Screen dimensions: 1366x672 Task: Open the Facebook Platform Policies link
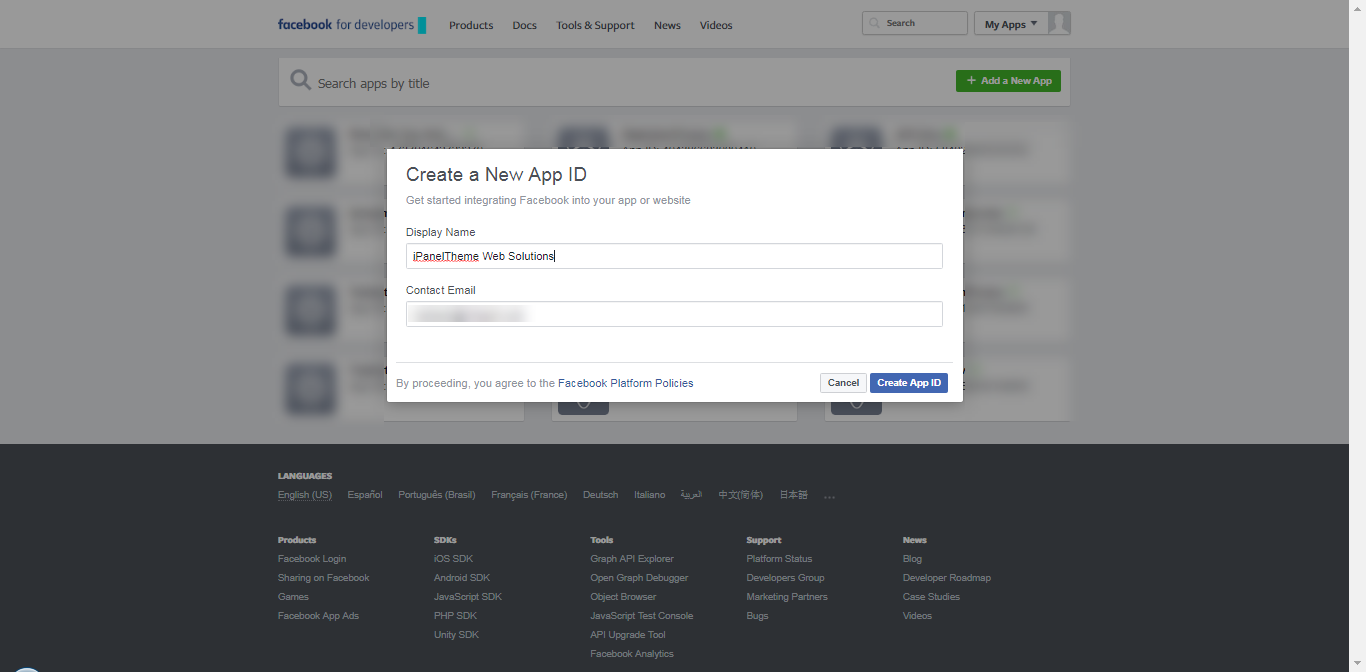(x=625, y=383)
